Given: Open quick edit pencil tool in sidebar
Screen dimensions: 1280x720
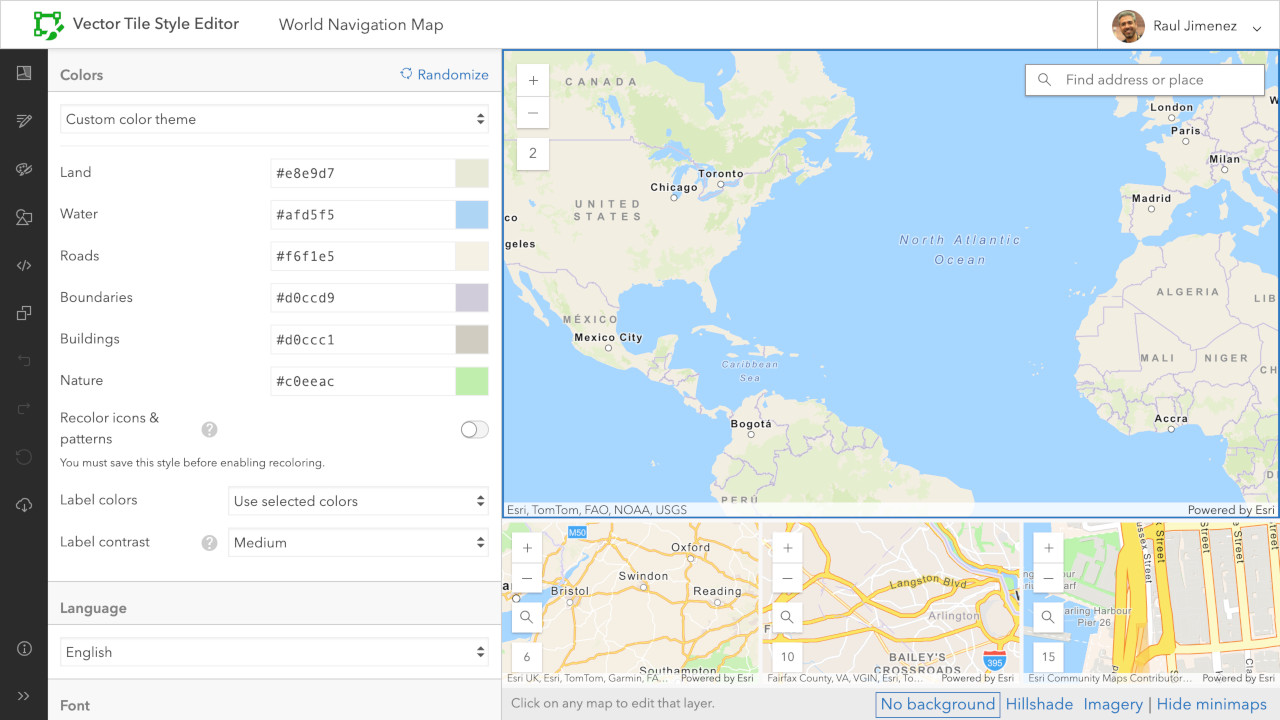Looking at the screenshot, I should coord(24,121).
